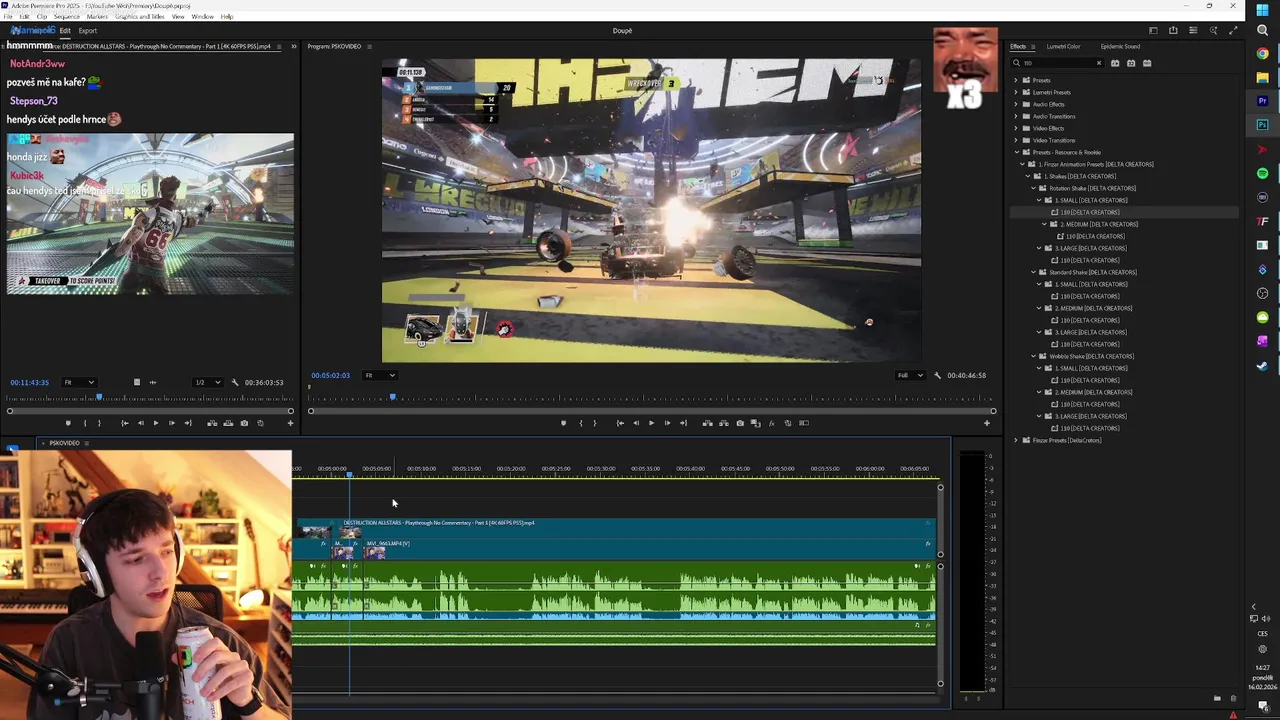This screenshot has width=1280, height=720.
Task: Click Drag Video Only icon in Source monitor
Action: [x=137, y=382]
